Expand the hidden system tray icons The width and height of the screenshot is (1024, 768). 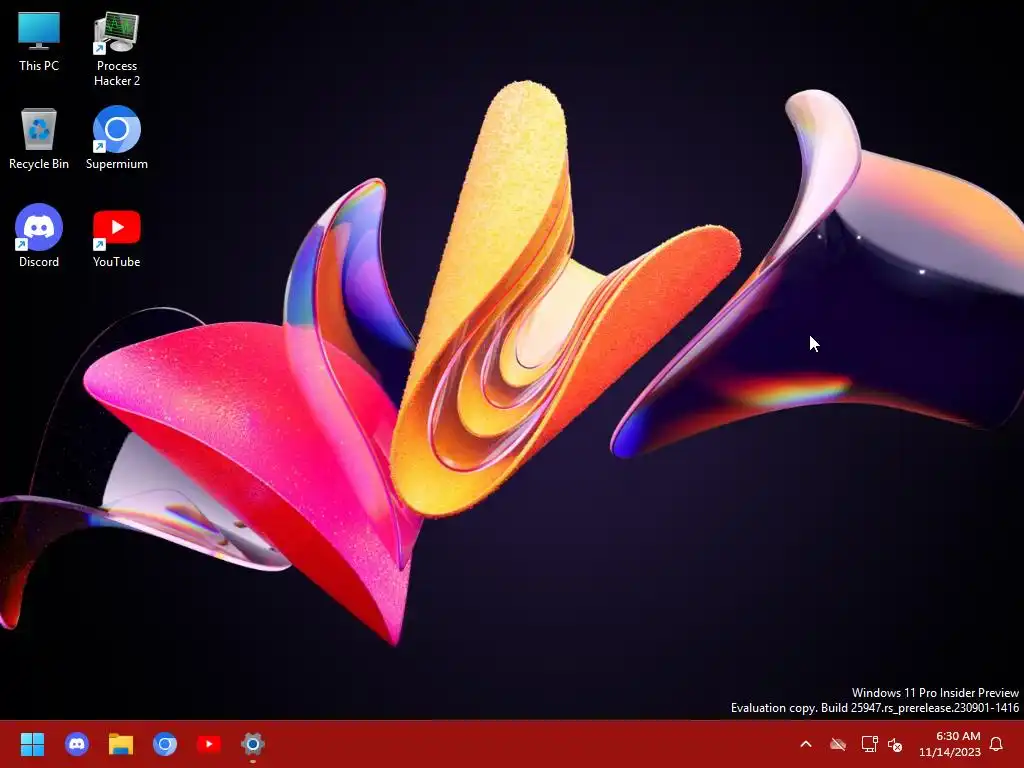[806, 744]
